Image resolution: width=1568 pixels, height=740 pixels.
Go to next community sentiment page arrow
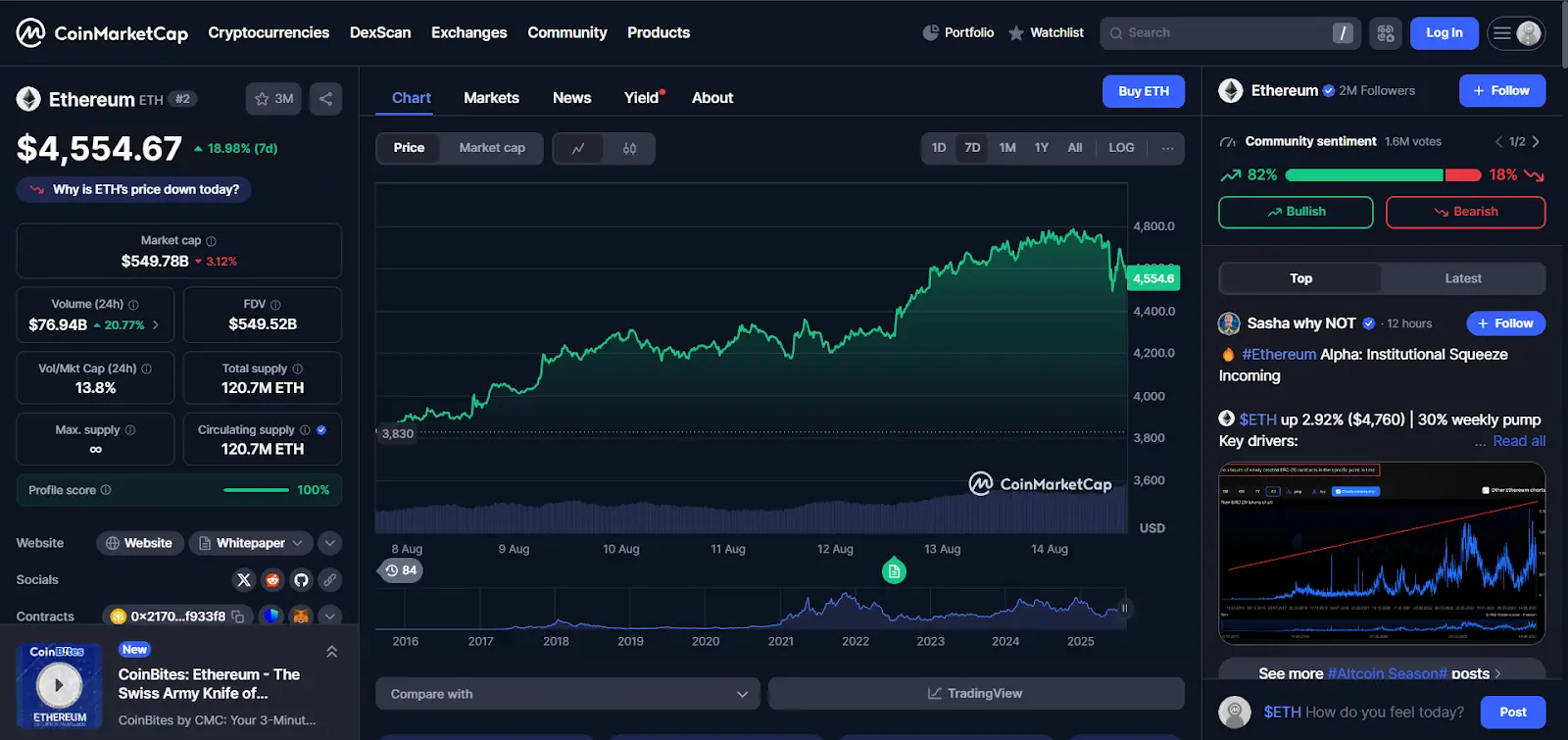(x=1536, y=142)
